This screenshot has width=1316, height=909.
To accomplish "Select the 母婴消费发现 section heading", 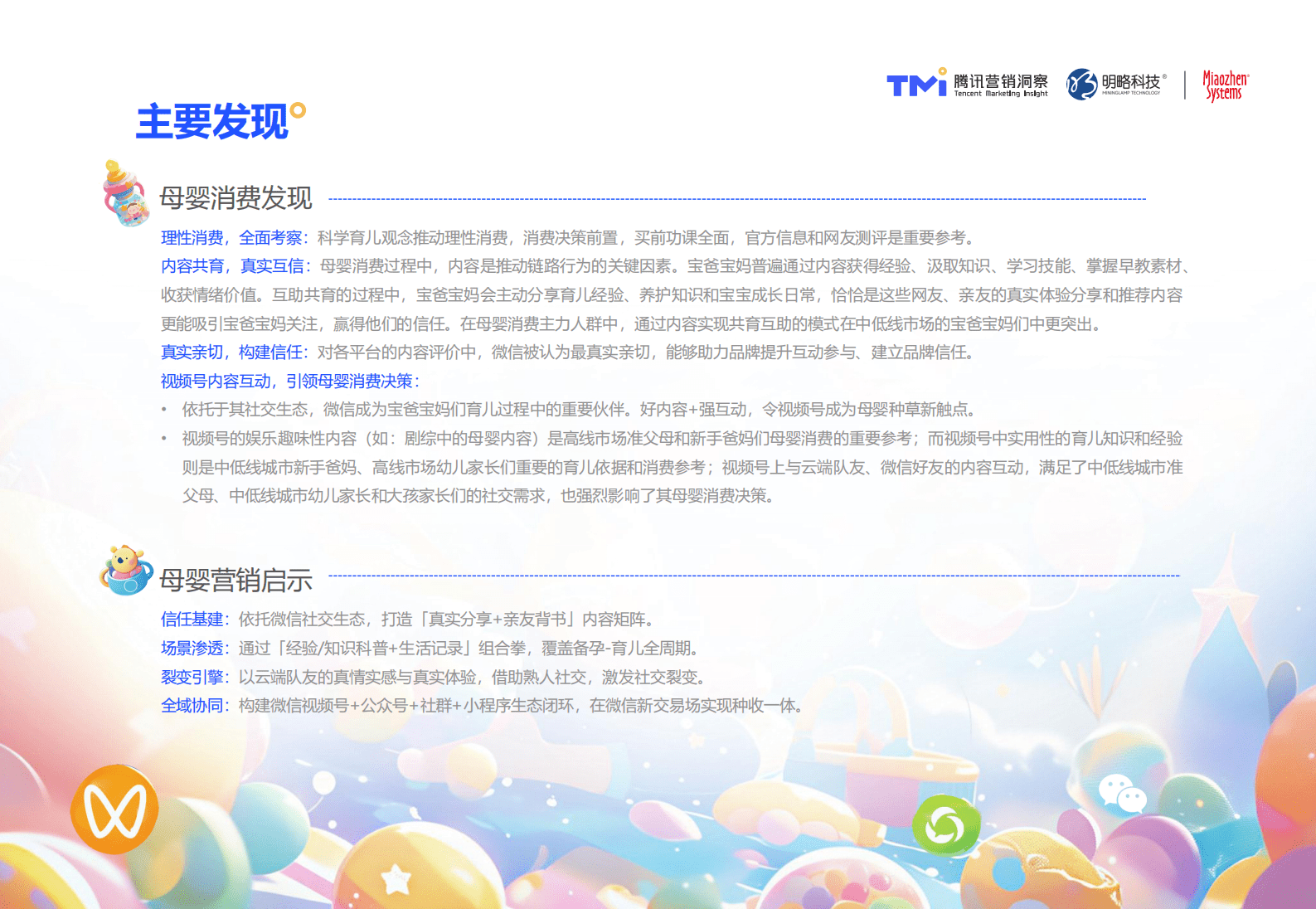I will point(236,198).
